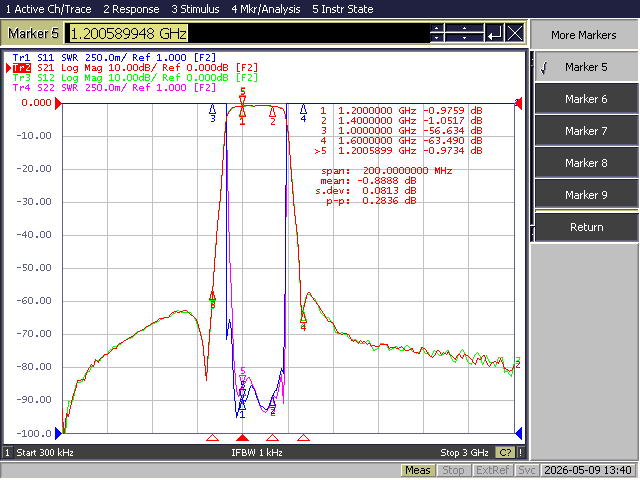Increment marker value with small up arrow
Image resolution: width=640 pixels, height=480 pixels.
click(x=437, y=28)
